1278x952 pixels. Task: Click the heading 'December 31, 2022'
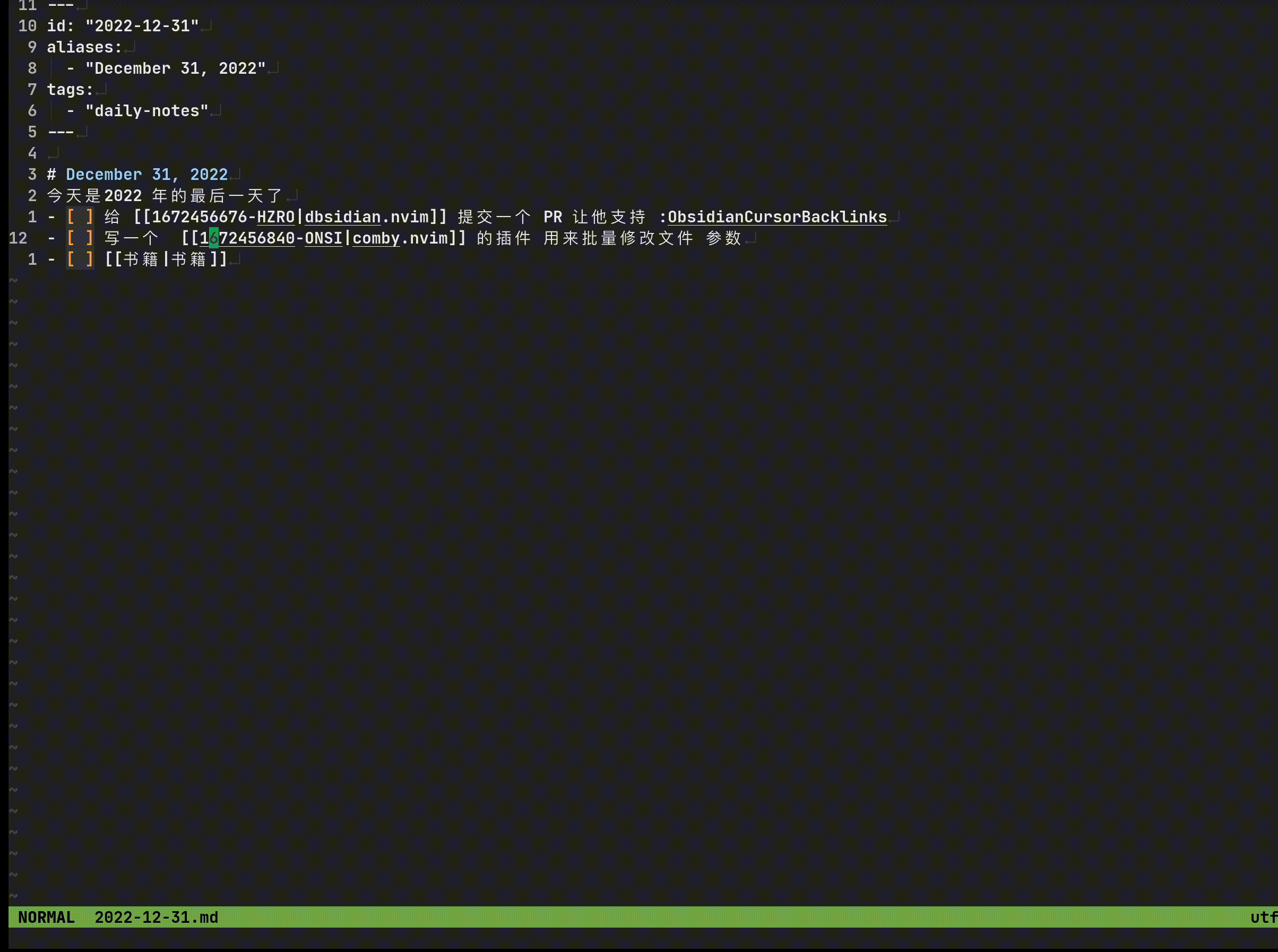click(147, 175)
